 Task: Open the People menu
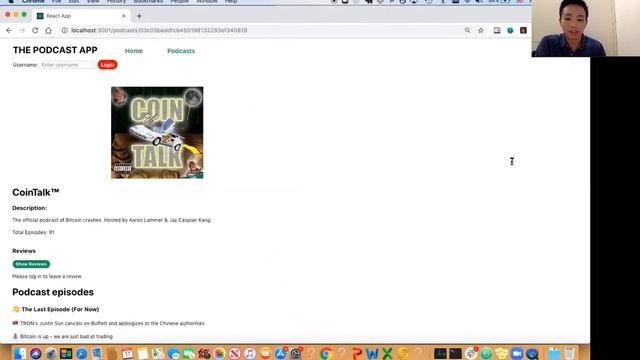(x=180, y=2)
